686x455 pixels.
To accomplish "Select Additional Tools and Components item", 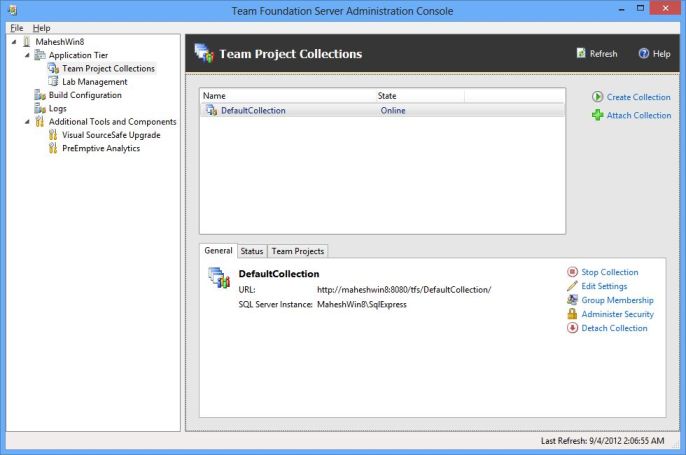I will coord(112,122).
